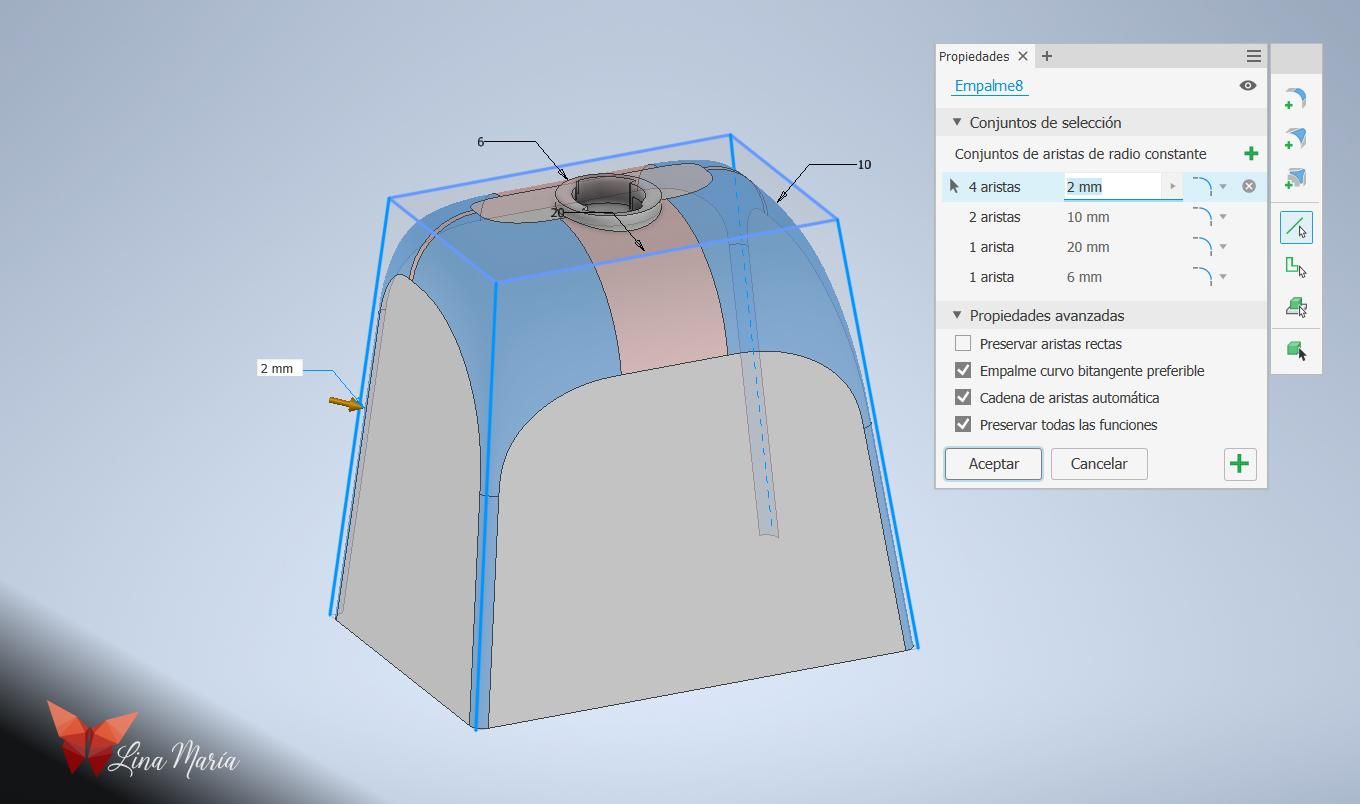Open fillet type dropdown for 20 mm row

coord(1223,247)
